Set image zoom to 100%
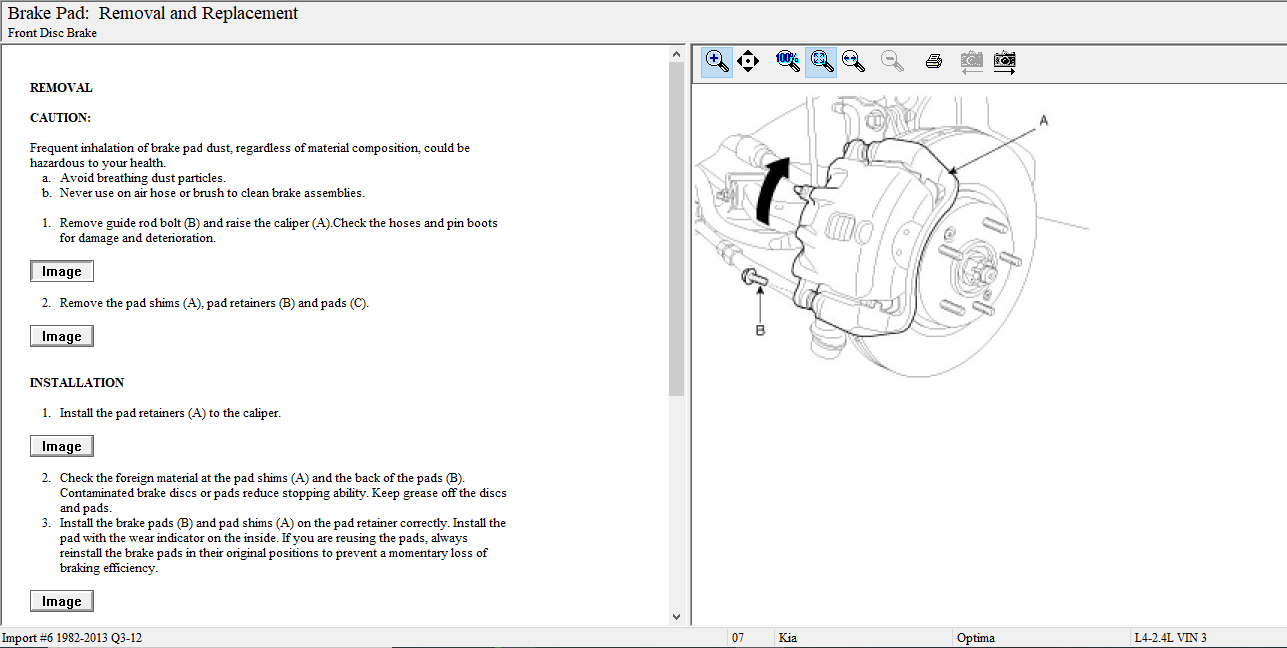 tap(788, 62)
